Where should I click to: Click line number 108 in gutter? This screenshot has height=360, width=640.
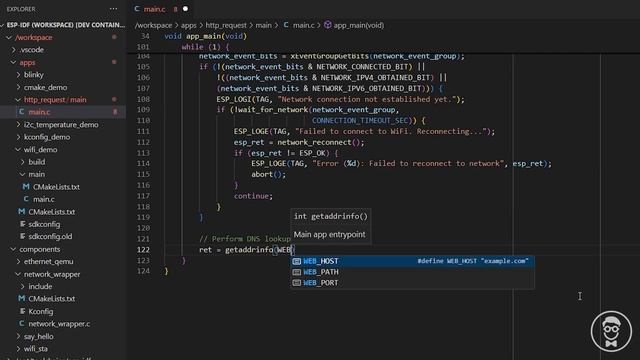[x=143, y=99]
